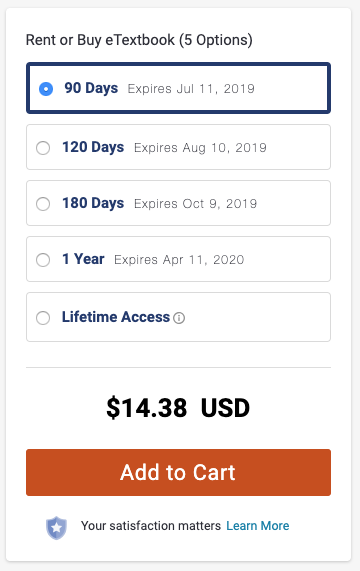Click the Add to Cart button

(178, 472)
